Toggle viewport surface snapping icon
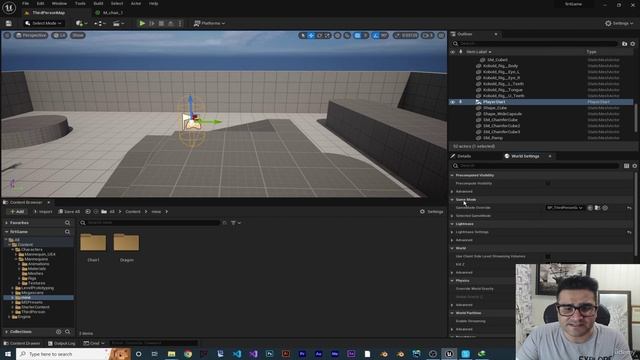 tap(347, 36)
